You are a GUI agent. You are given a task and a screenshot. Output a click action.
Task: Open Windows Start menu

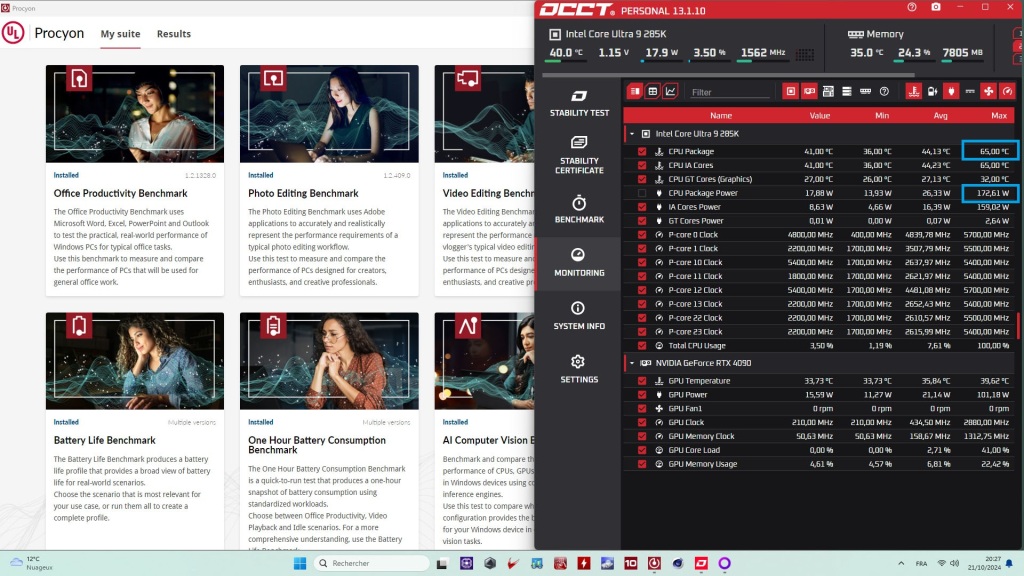(x=300, y=563)
